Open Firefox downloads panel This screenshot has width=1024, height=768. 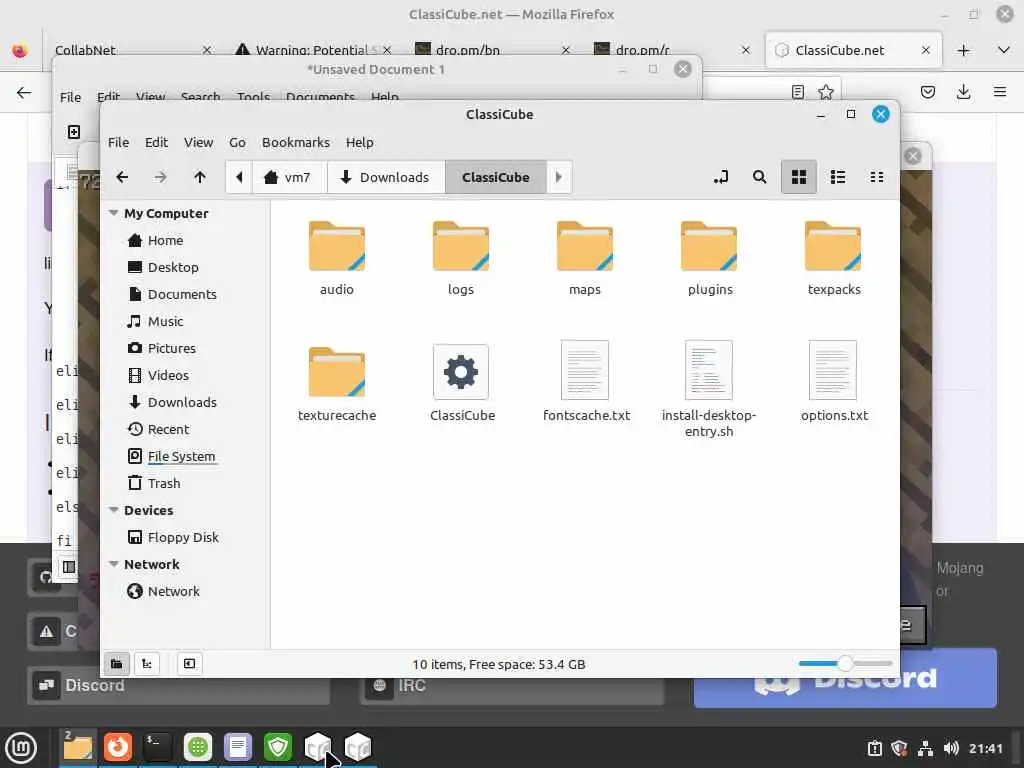click(x=963, y=92)
